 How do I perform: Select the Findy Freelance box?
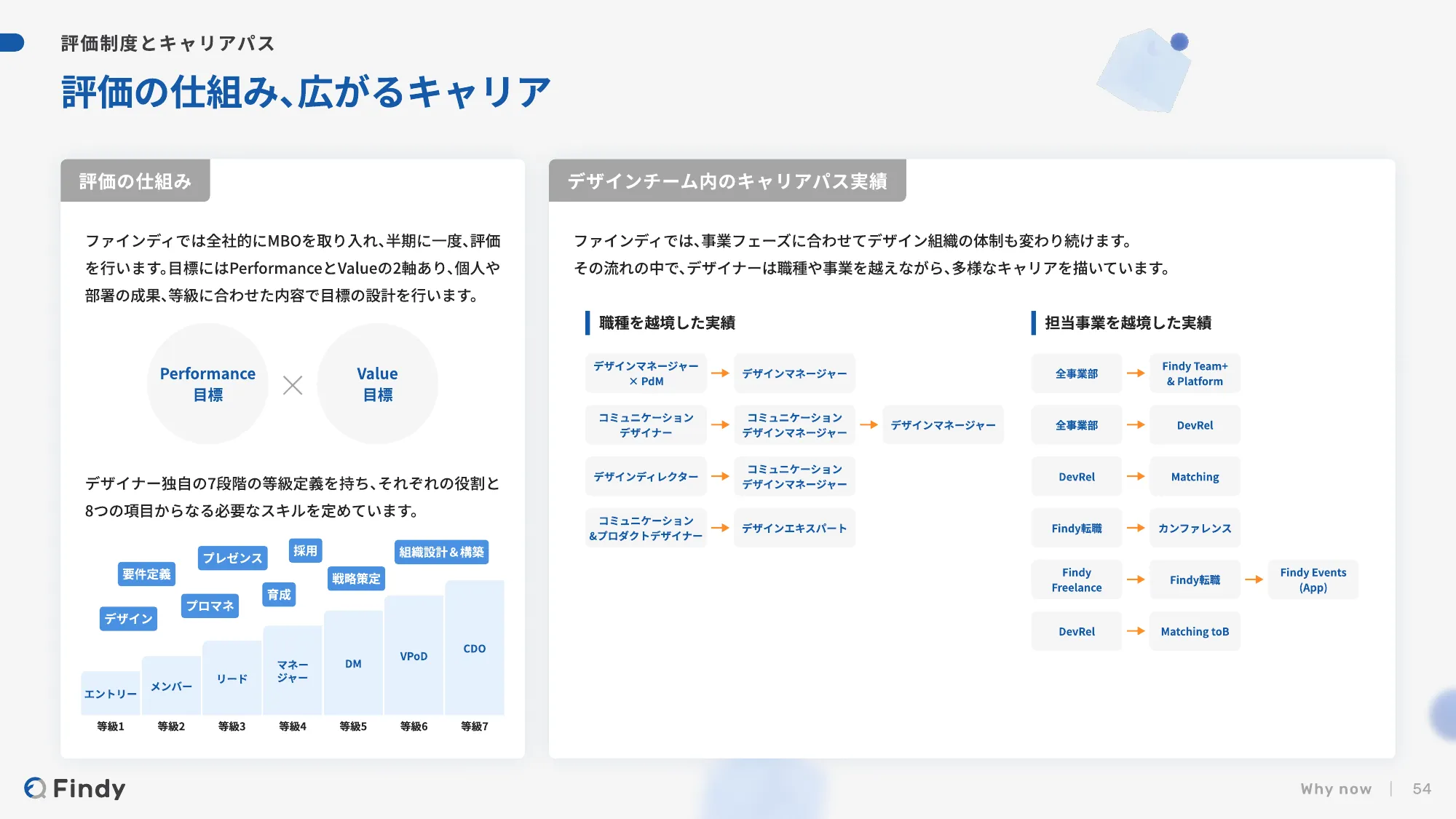[1077, 579]
